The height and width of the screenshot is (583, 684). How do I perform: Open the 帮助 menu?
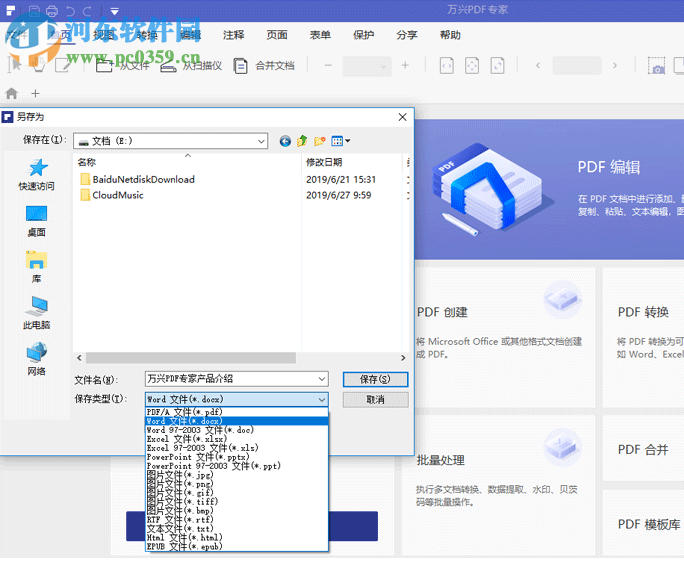click(450, 35)
